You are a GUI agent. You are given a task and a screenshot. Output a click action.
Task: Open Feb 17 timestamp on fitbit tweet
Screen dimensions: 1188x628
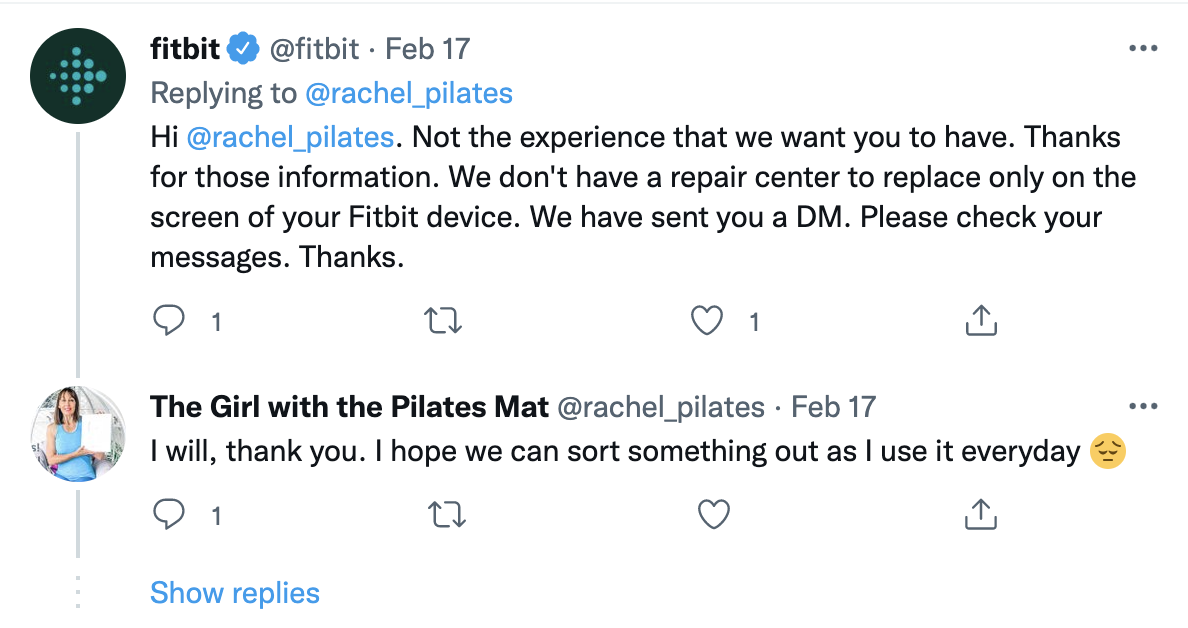pos(427,48)
